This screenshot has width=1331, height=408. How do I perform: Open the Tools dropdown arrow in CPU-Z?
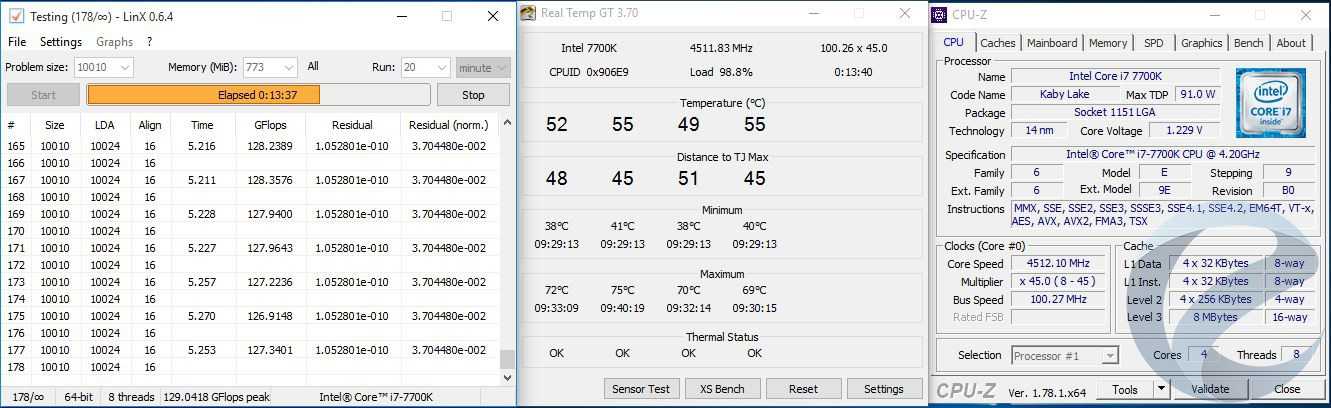(1161, 389)
